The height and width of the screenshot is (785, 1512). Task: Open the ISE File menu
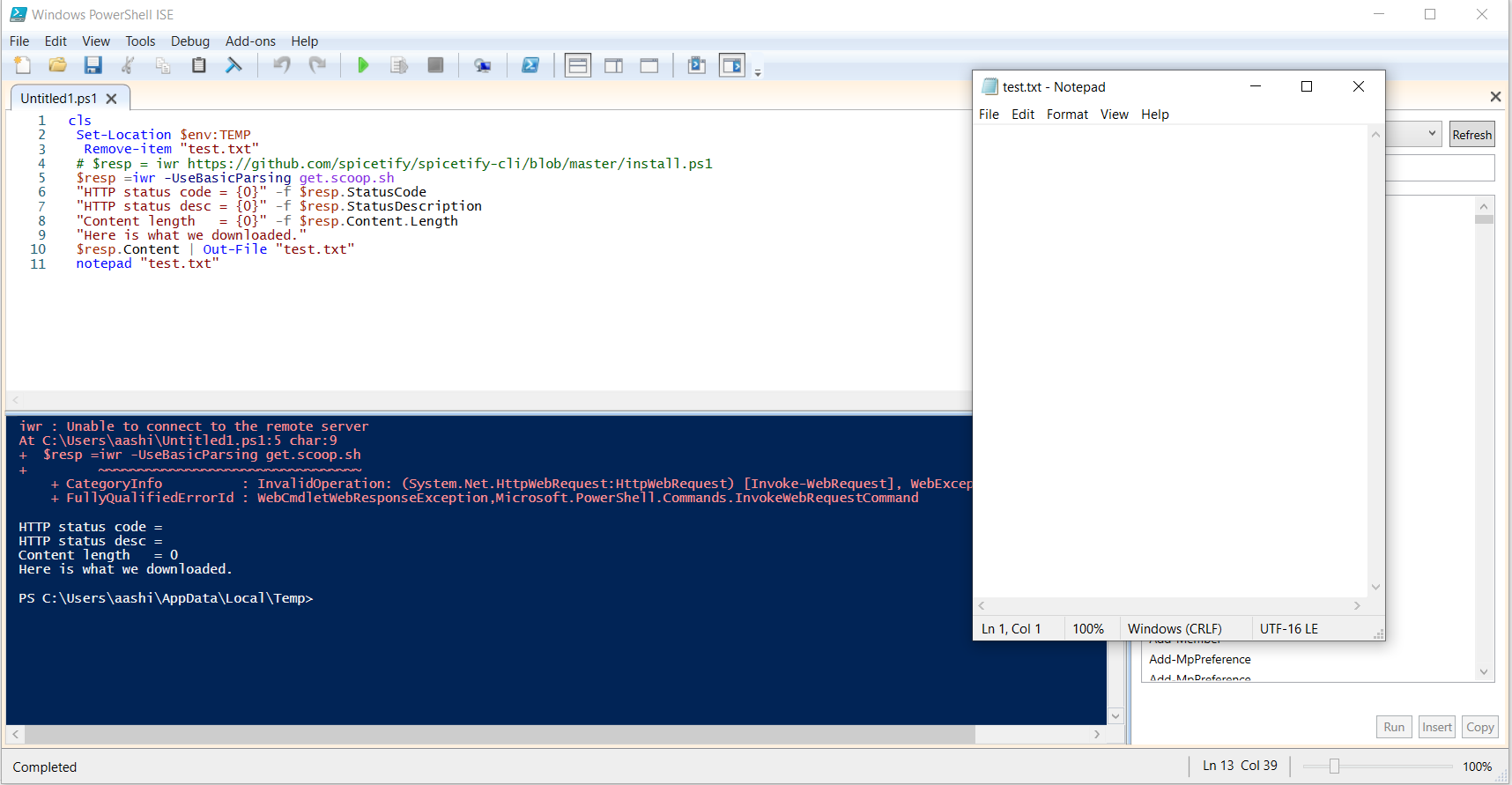19,41
